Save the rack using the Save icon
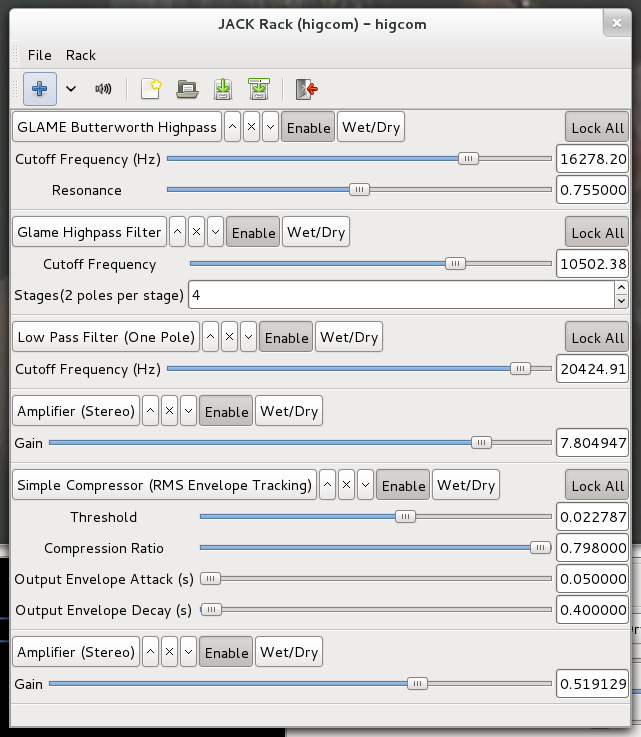 coord(223,89)
